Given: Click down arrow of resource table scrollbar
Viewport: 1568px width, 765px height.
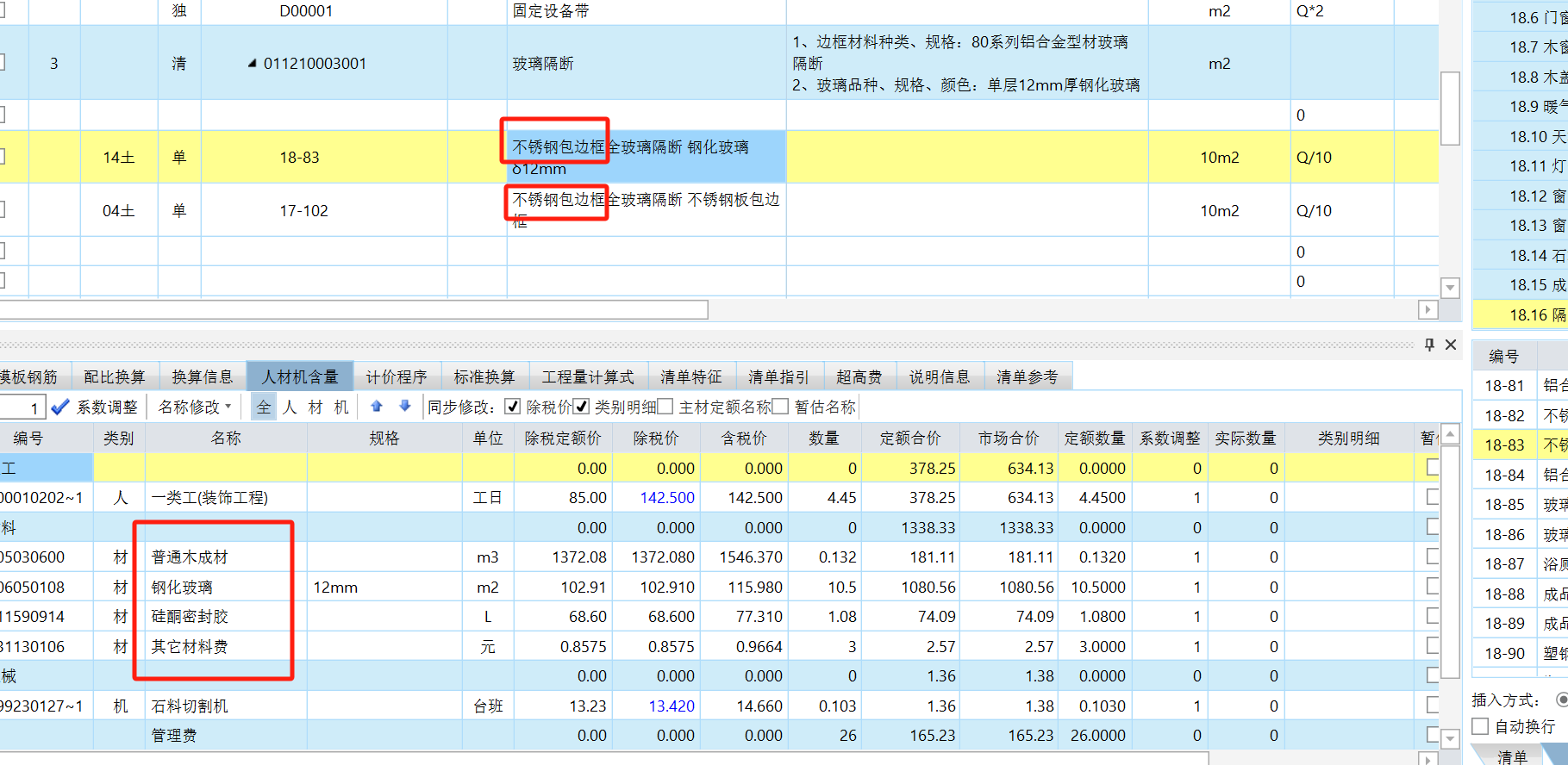Looking at the screenshot, I should 1451,738.
